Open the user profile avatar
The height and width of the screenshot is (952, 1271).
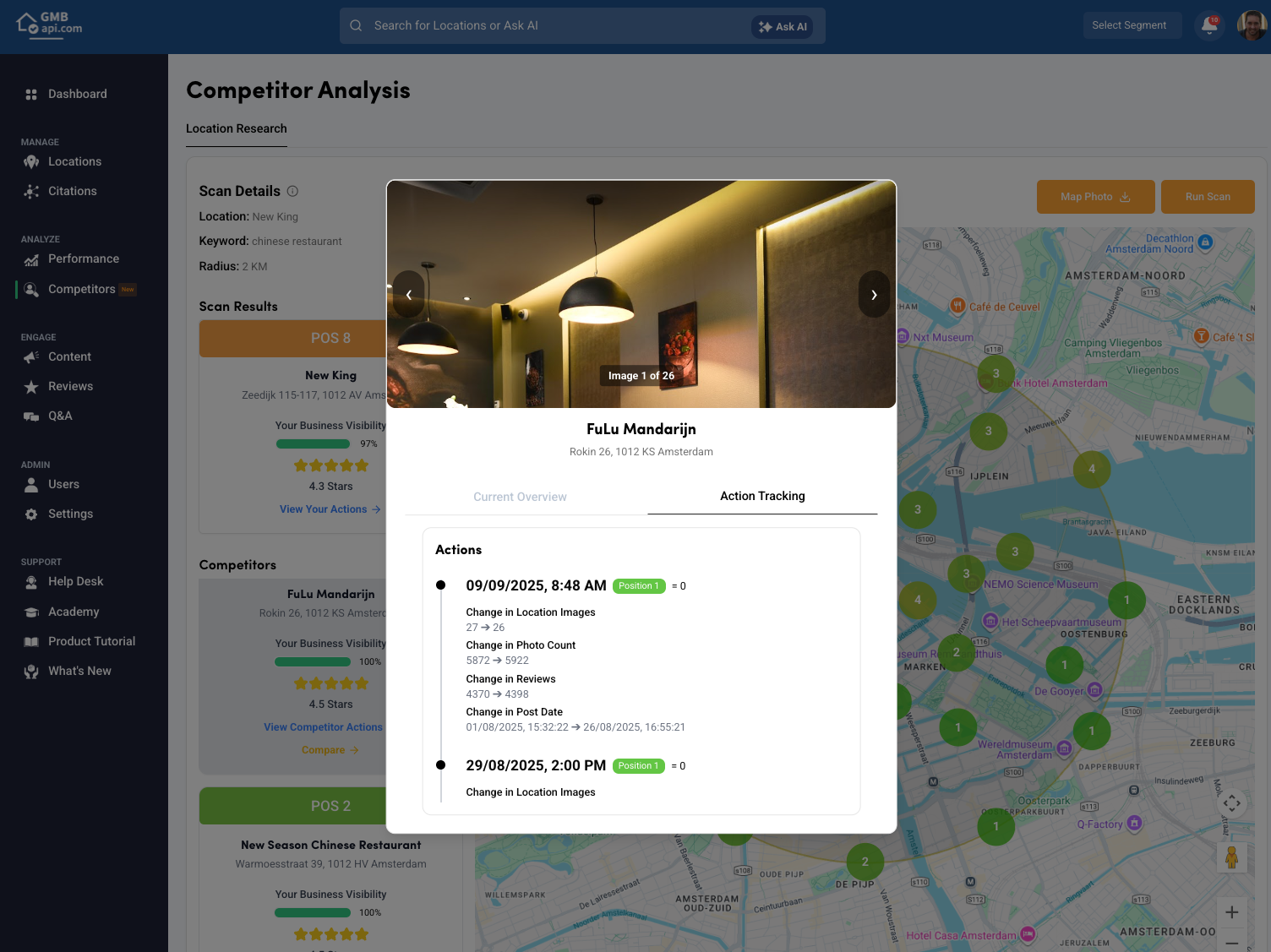[1252, 25]
